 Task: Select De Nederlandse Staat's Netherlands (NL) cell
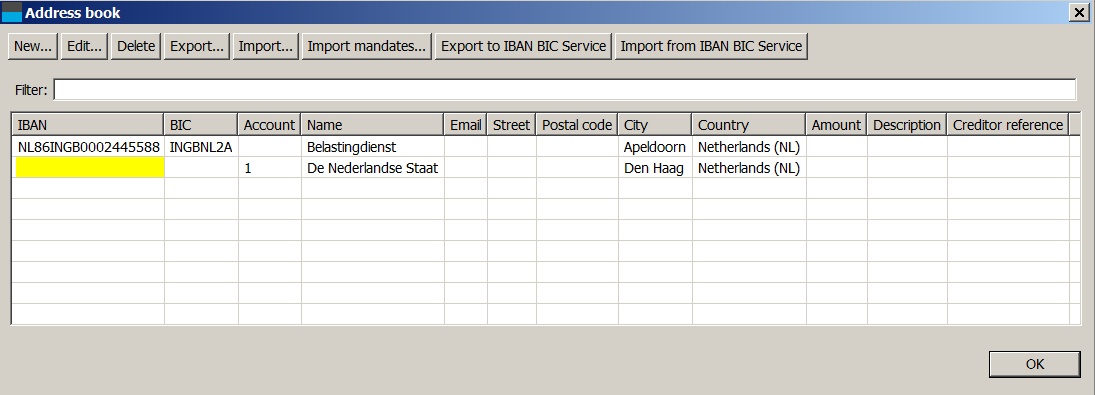point(749,167)
